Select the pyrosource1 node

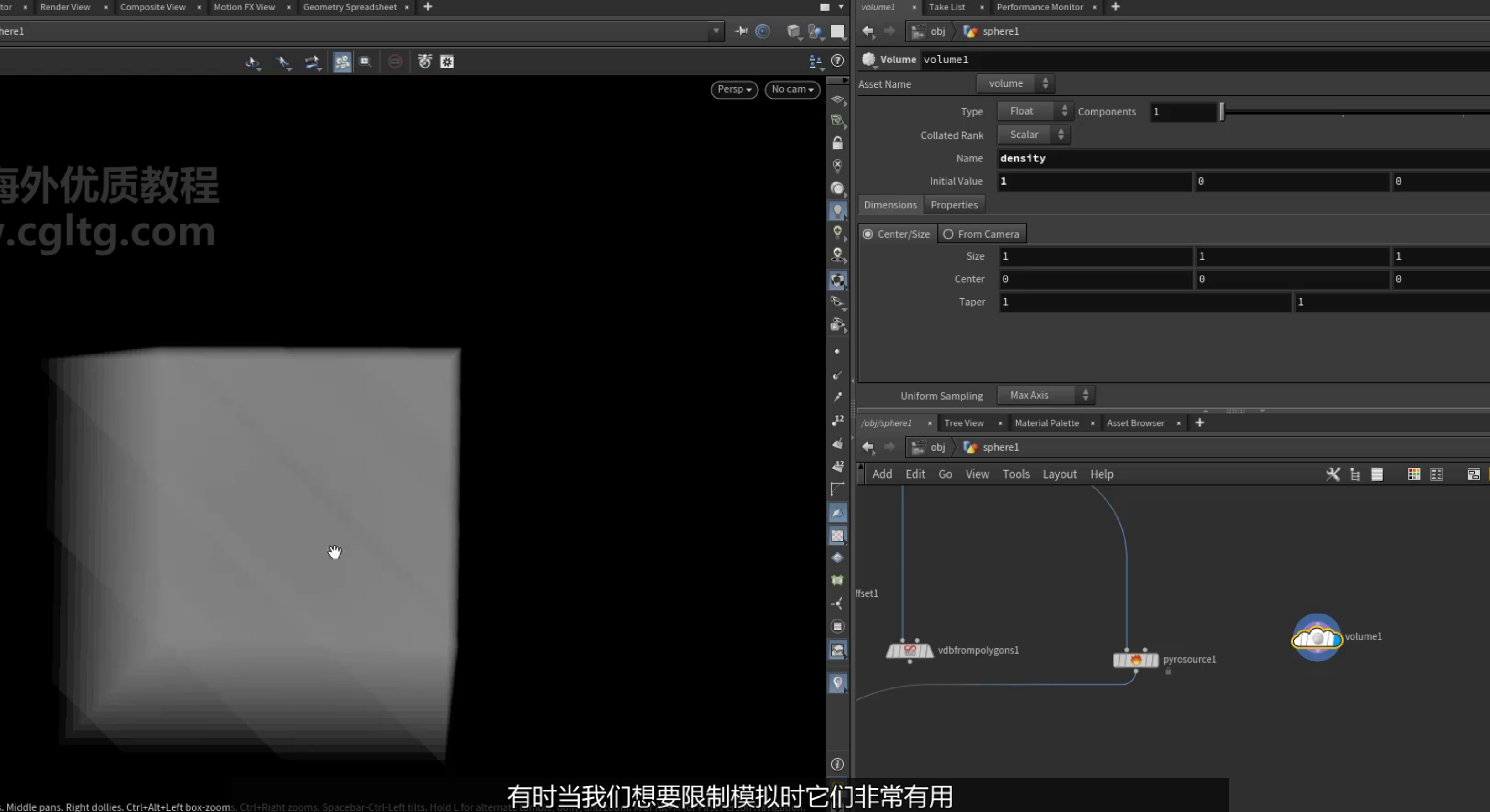(1135, 660)
